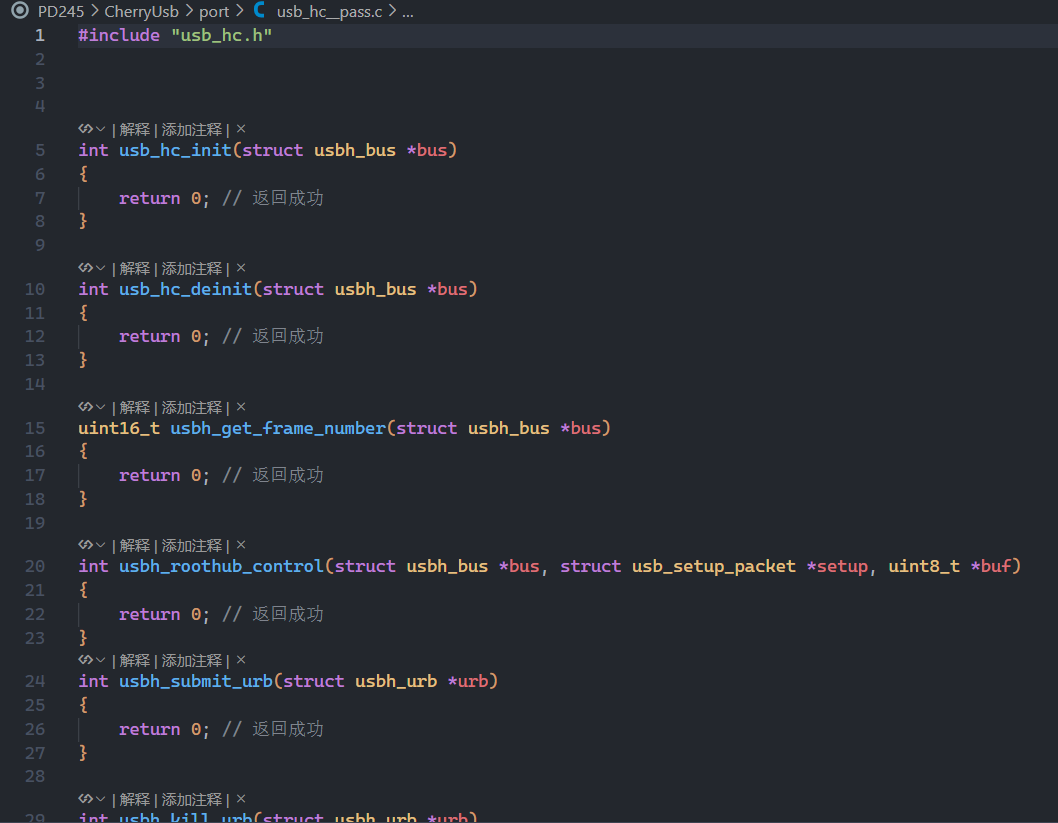The width and height of the screenshot is (1058, 823).
Task: Click 解释 above usb_hc_init function
Action: [x=134, y=129]
